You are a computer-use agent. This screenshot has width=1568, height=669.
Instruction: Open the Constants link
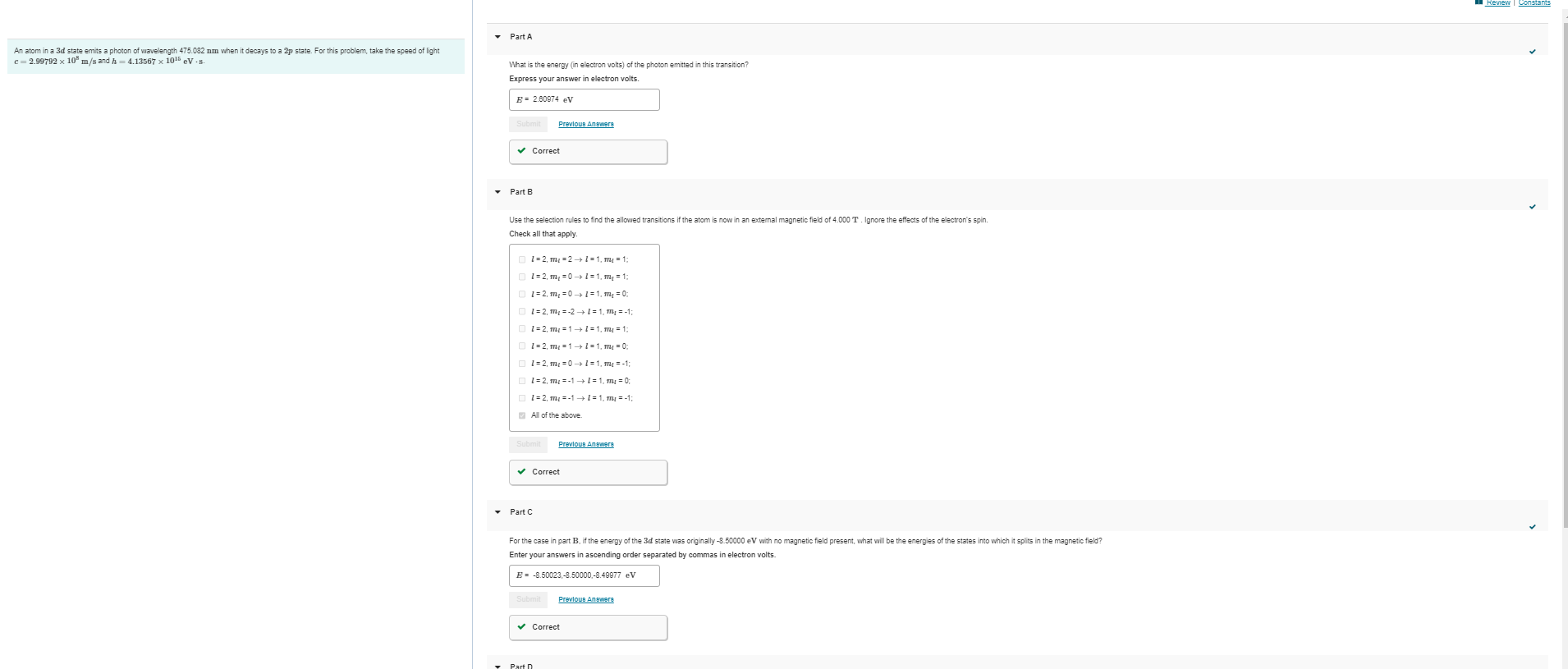click(1534, 2)
